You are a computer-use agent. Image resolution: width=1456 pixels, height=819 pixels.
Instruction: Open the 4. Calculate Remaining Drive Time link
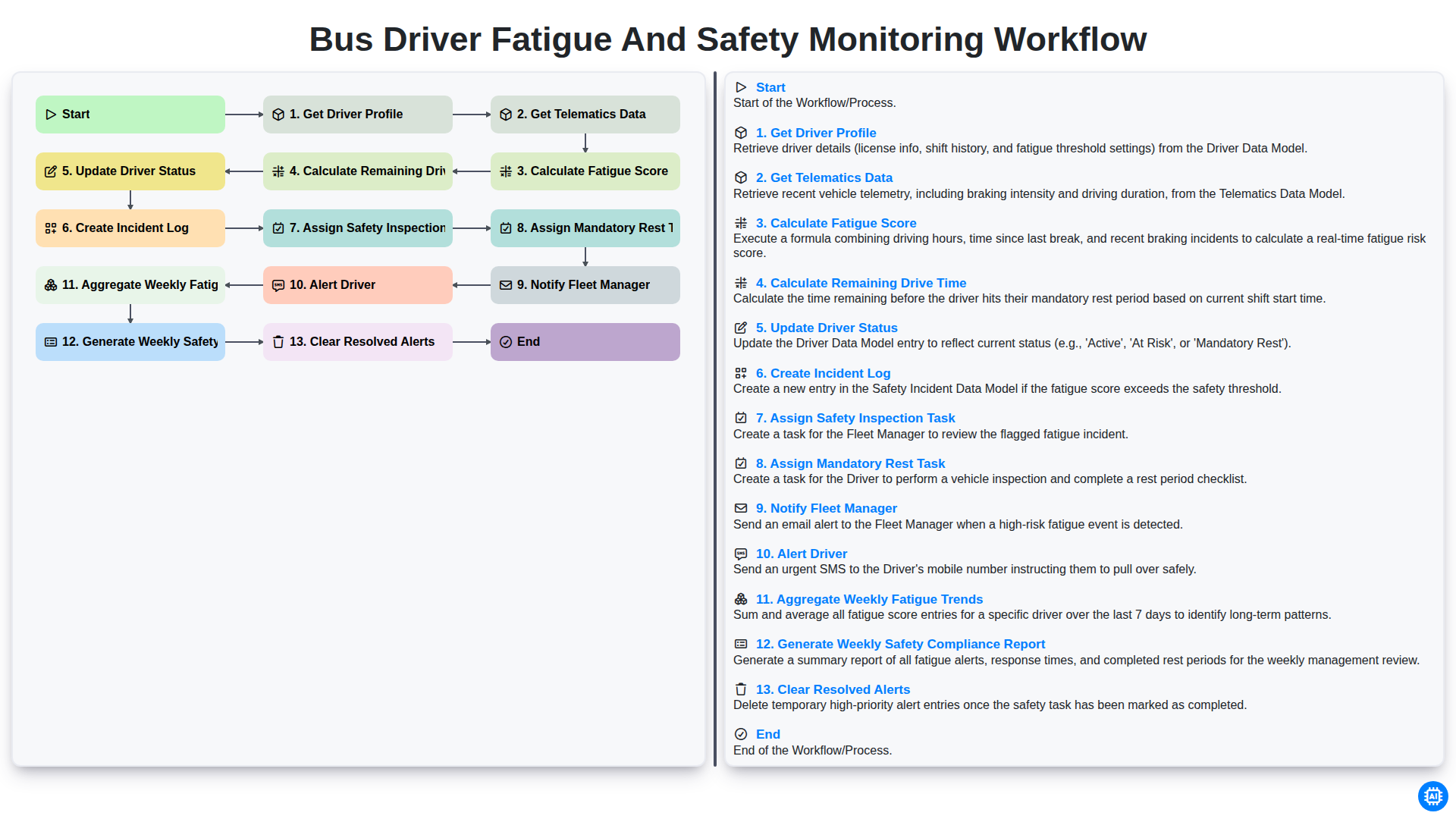(x=861, y=283)
